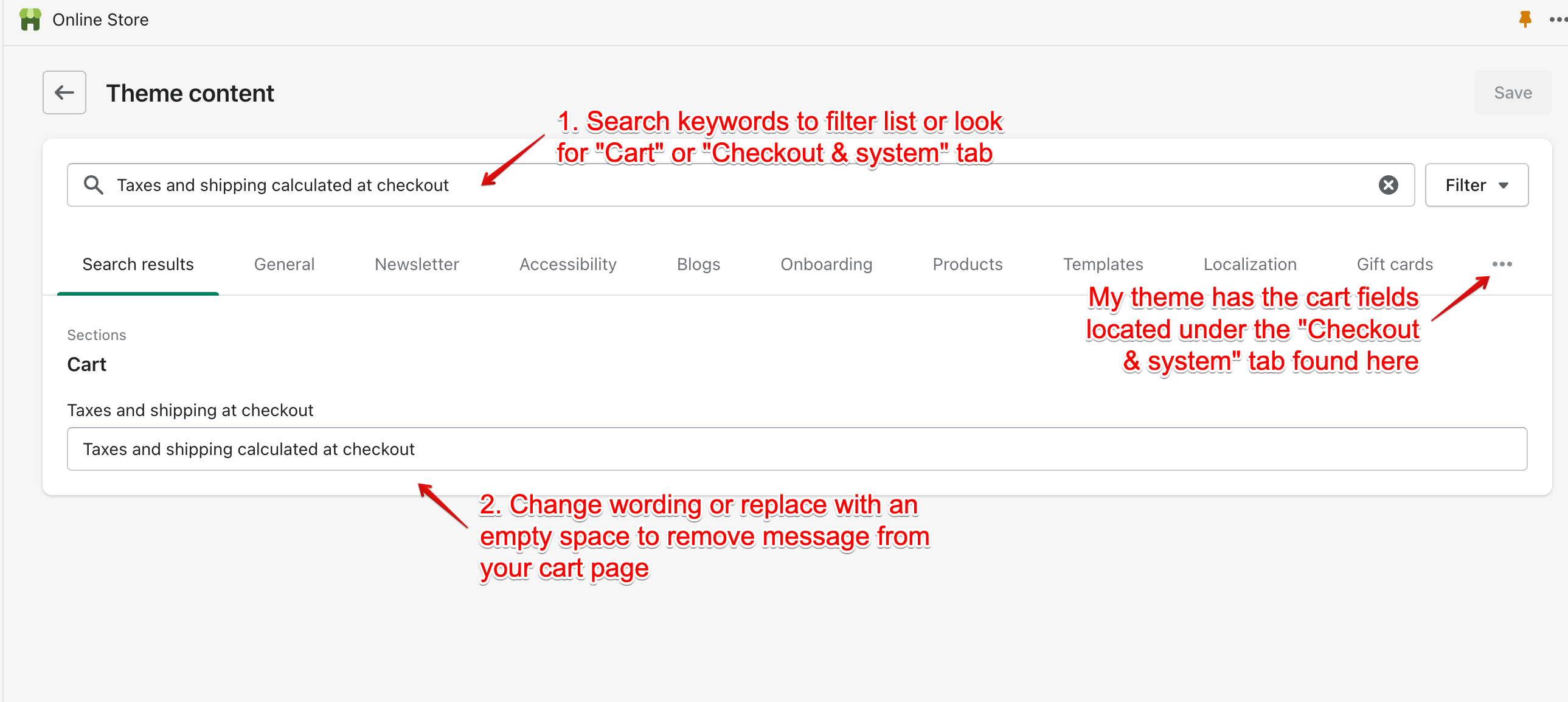Show more tabs via ellipsis
1568x702 pixels.
click(x=1502, y=264)
